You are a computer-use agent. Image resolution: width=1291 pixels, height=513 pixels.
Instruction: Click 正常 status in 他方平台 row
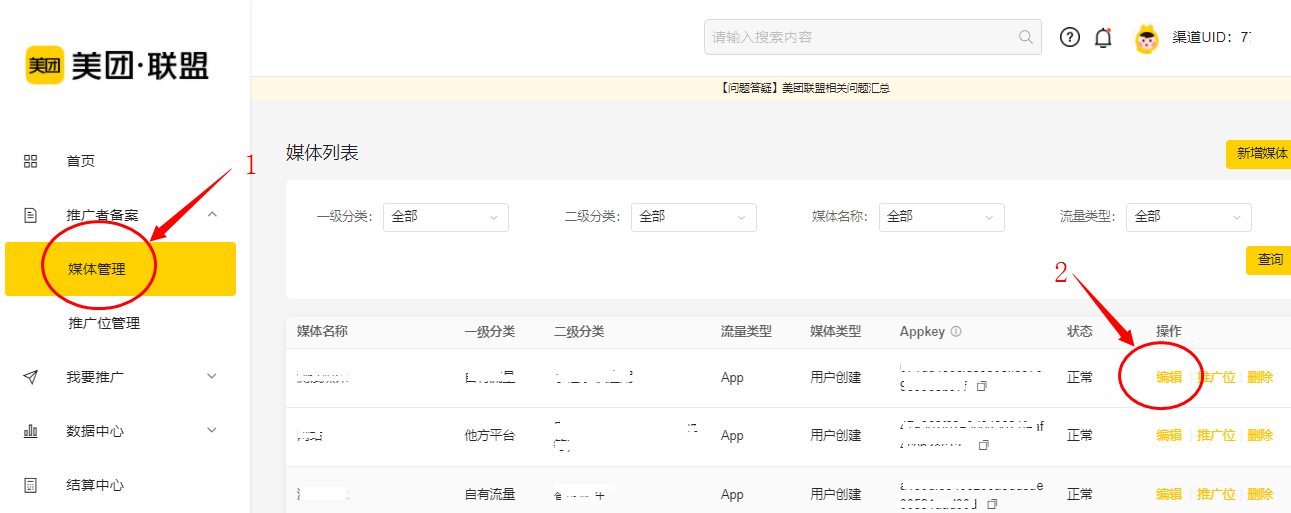coord(1080,436)
